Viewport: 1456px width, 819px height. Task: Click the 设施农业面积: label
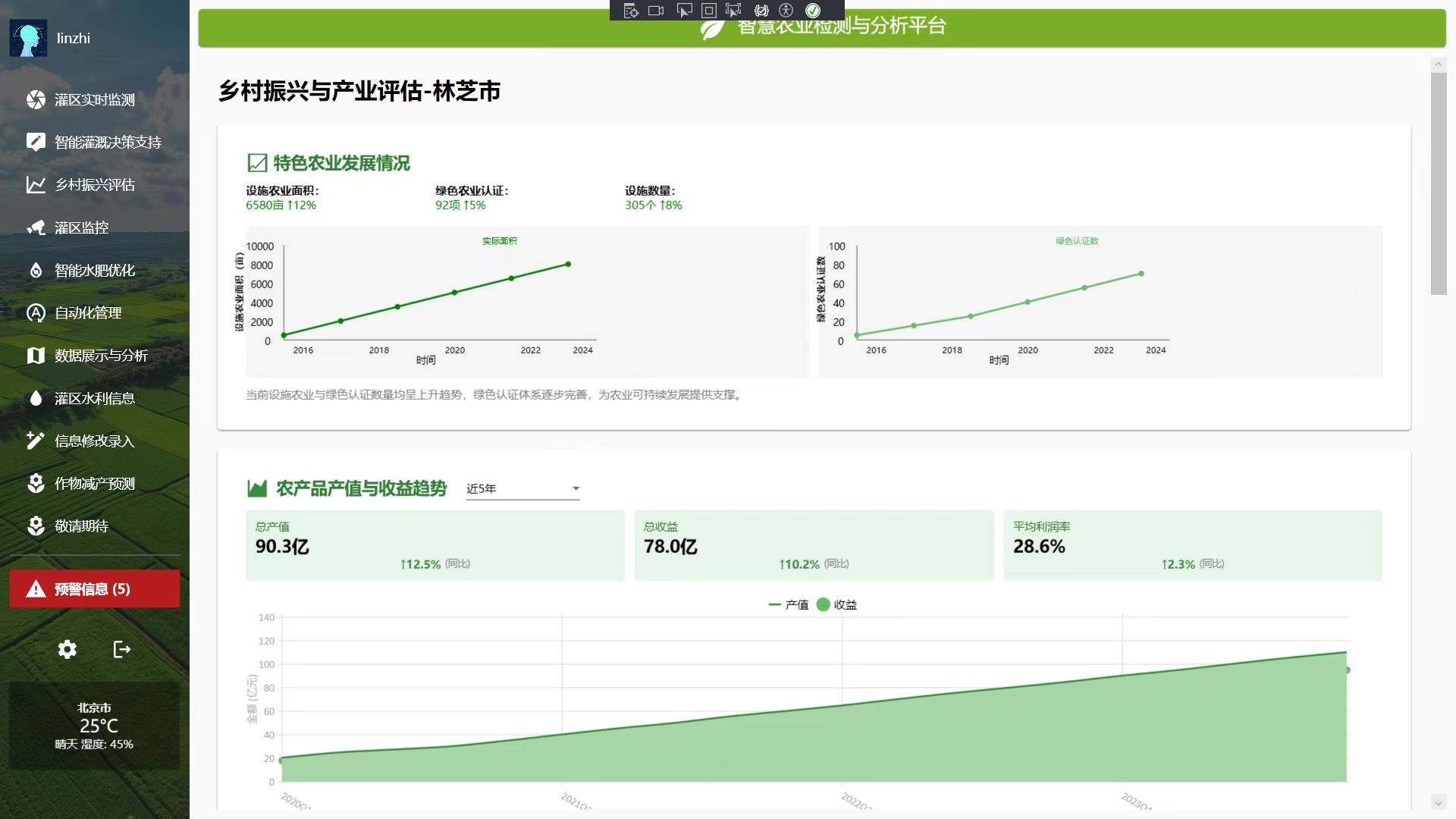point(282,191)
